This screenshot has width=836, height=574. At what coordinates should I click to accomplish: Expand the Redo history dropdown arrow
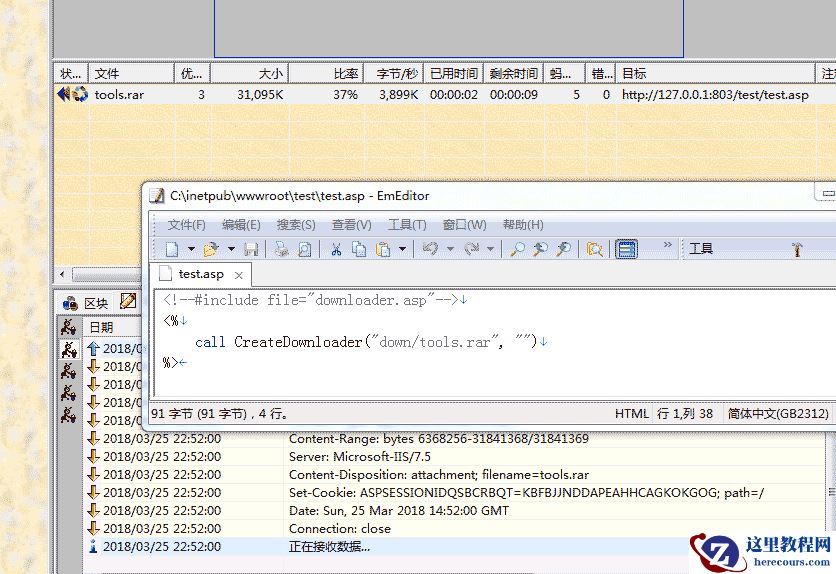(x=490, y=249)
